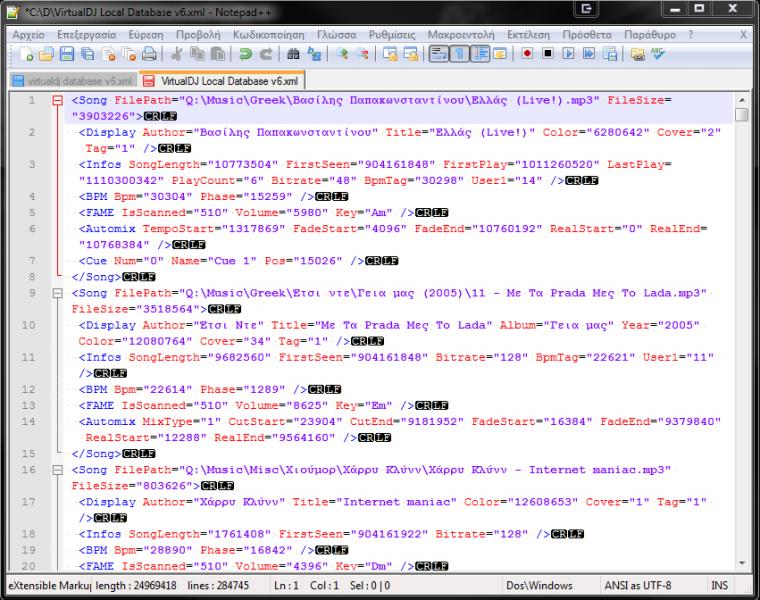This screenshot has width=760, height=600.
Task: Click the vertical scrollbar down arrow
Action: tap(742, 563)
